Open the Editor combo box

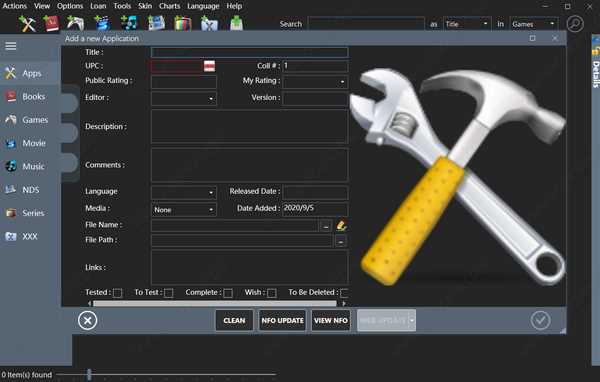point(184,98)
